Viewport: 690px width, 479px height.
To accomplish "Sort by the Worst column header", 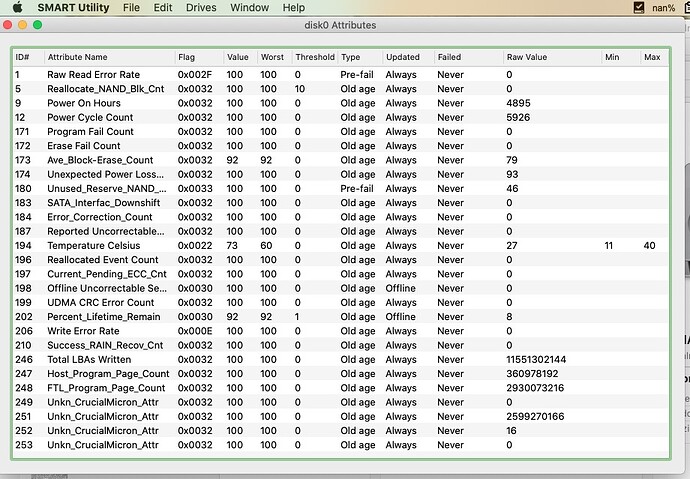I will 275,57.
